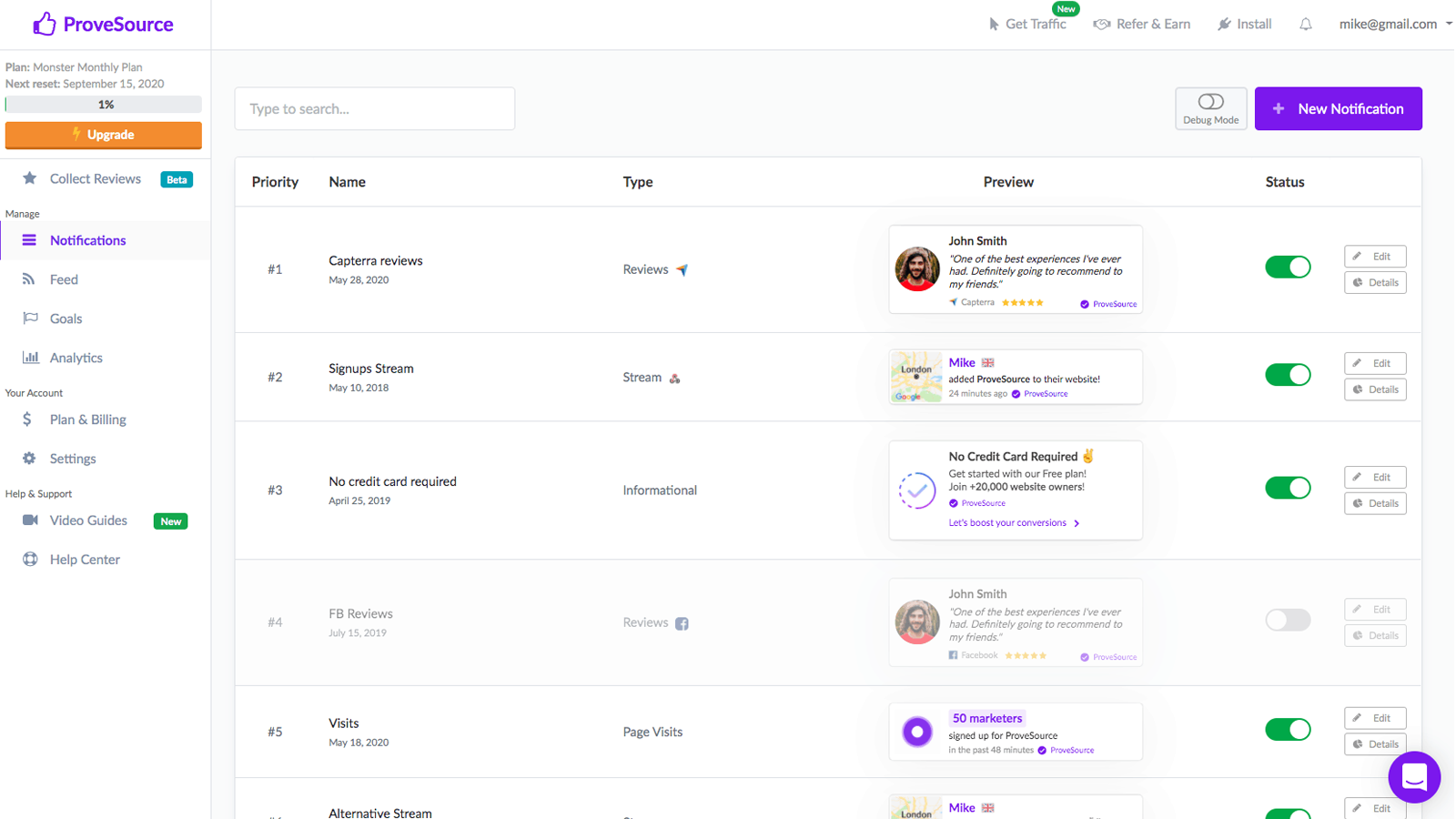
Task: Click the cursor icon beside Get Traffic
Action: pos(994,25)
